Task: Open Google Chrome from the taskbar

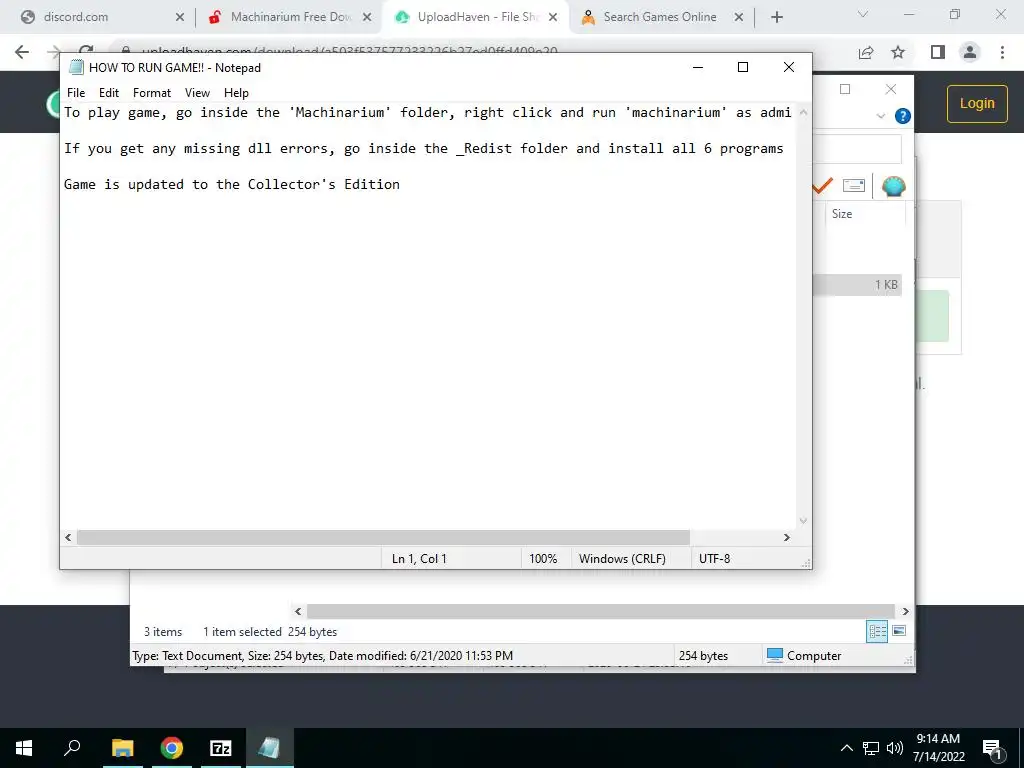Action: pyautogui.click(x=171, y=748)
